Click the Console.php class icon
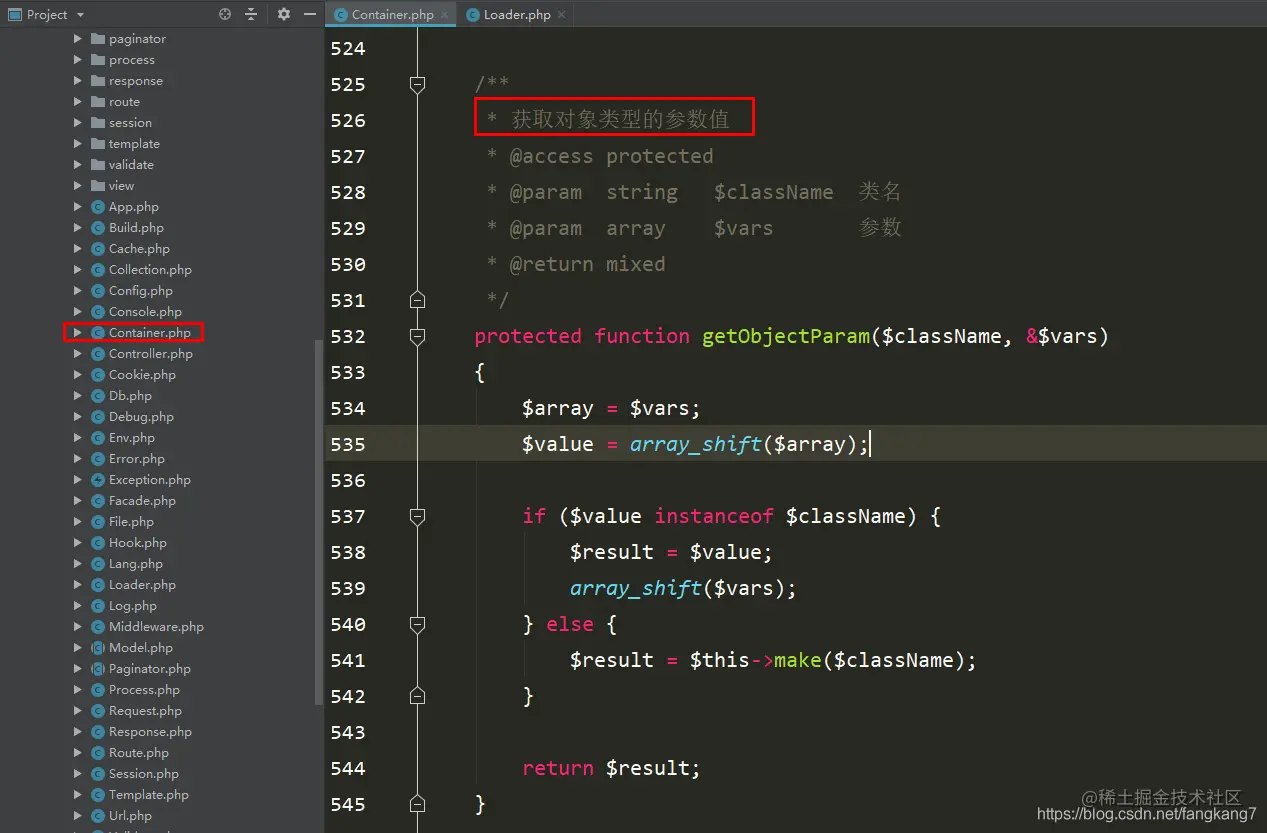Viewport: 1267px width, 833px height. pos(98,312)
